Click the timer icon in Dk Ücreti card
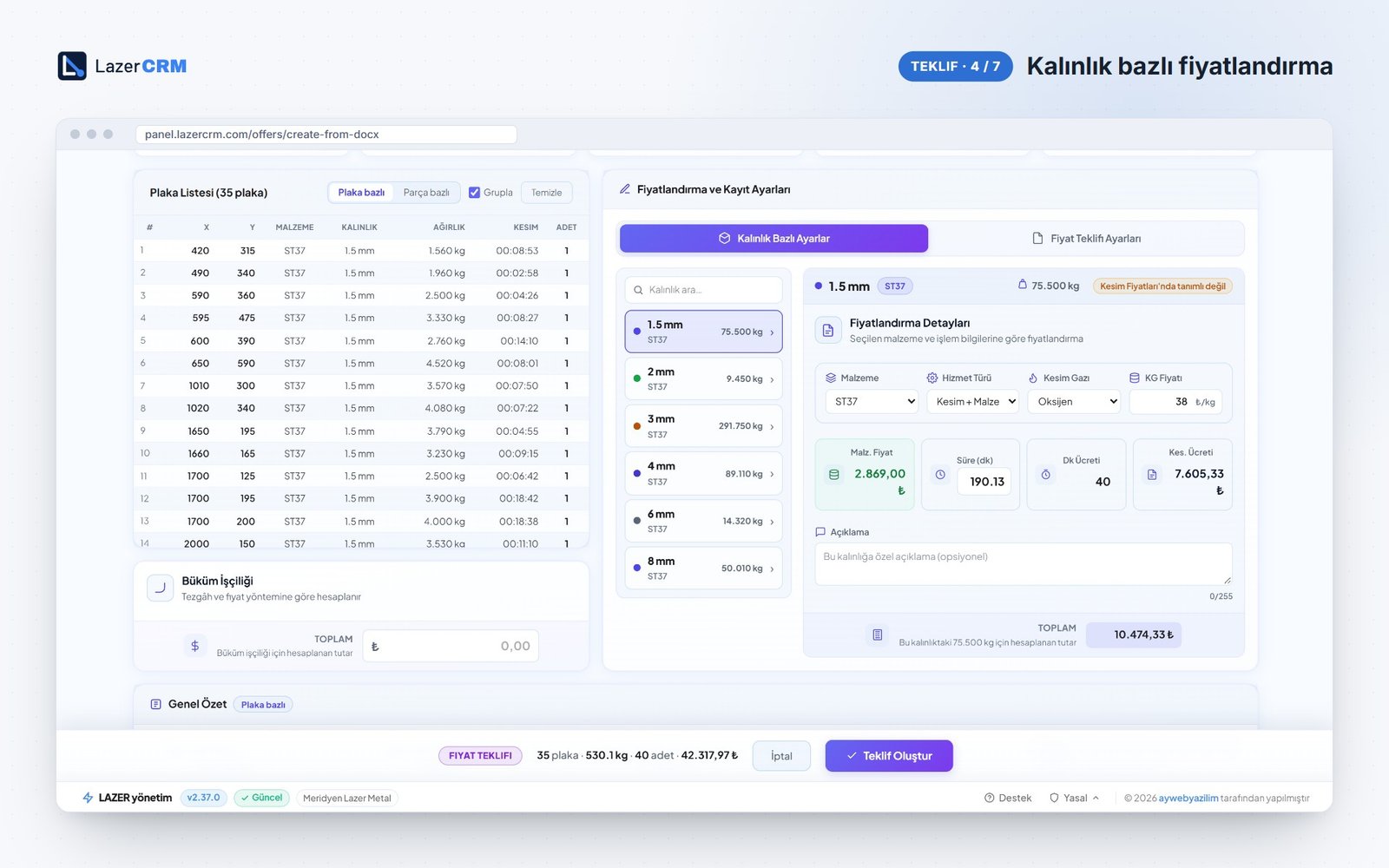The width and height of the screenshot is (1389, 868). (1046, 475)
